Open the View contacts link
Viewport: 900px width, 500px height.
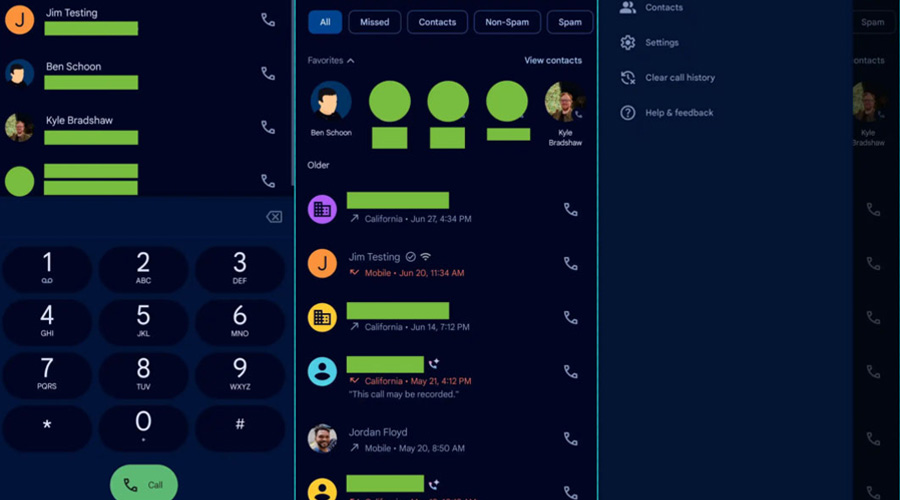click(x=552, y=61)
